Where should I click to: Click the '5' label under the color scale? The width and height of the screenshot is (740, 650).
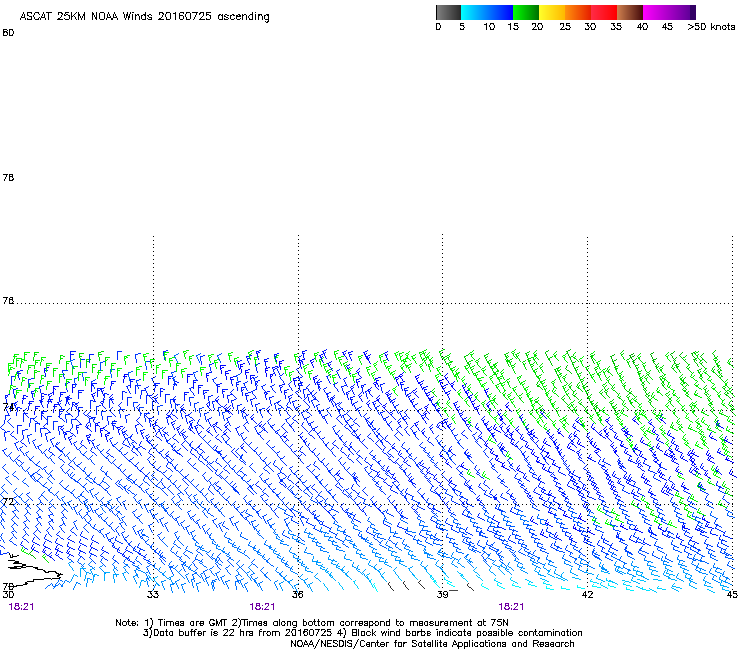(462, 27)
